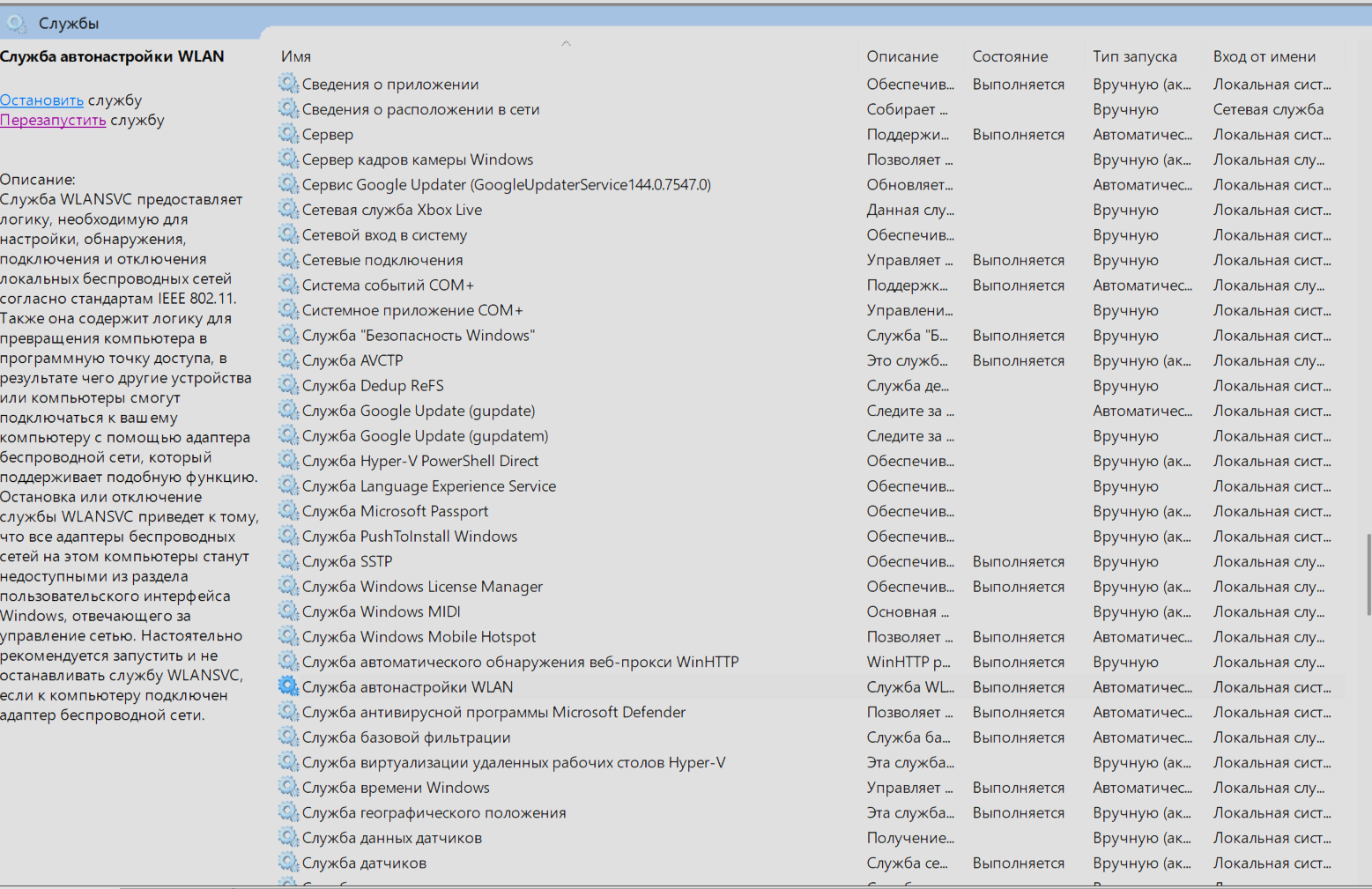Click the icon beside Служба Google Update (gupdate)
Viewport: 1372px width, 889px height.
pyautogui.click(x=288, y=411)
